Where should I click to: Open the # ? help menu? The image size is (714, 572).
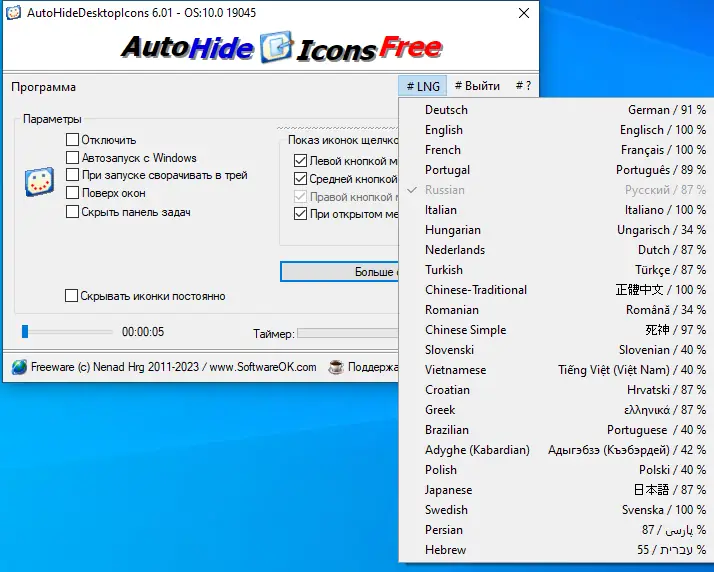coord(523,86)
